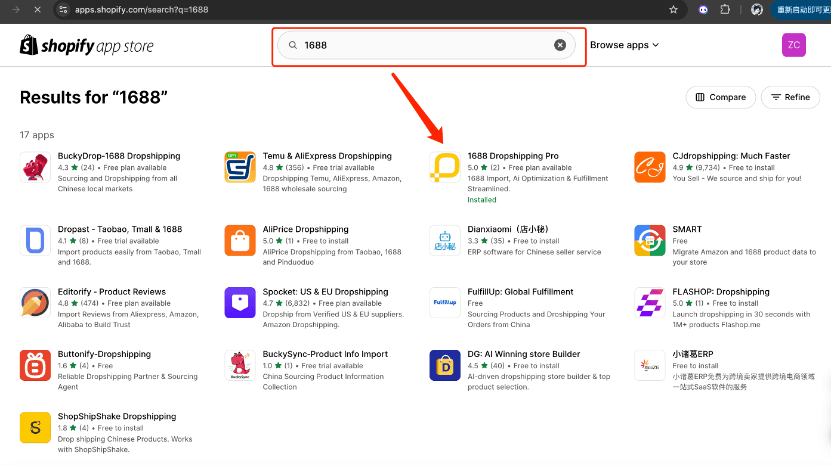The image size is (832, 466).
Task: Open FLASHOP: Dropshipping title link
Action: [x=721, y=292]
